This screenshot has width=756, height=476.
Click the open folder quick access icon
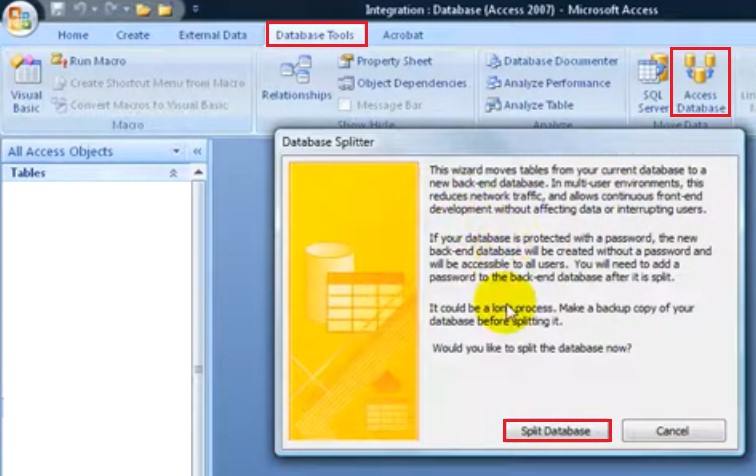point(143,10)
